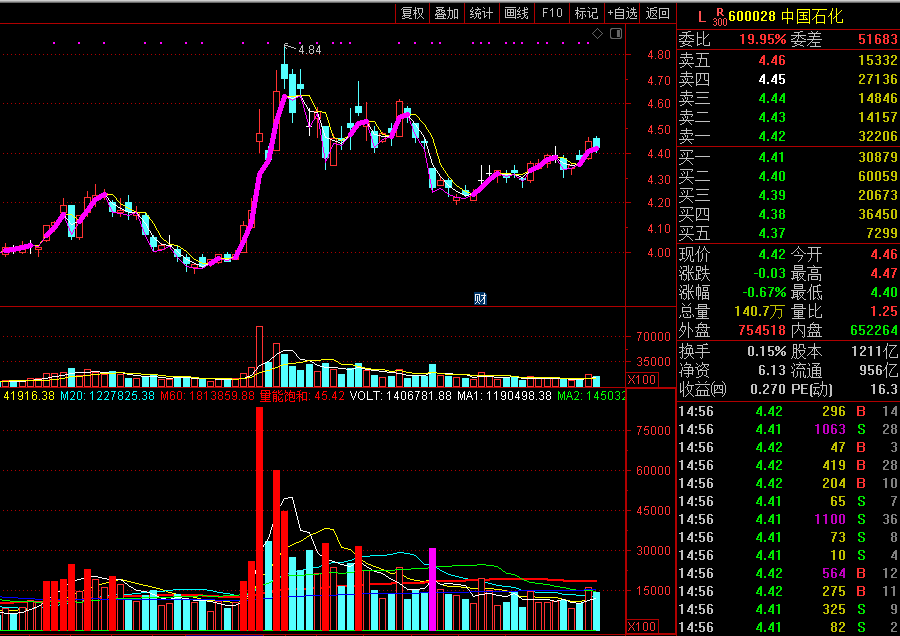Click the 委差 51683 value
The width and height of the screenshot is (900, 636).
[x=878, y=40]
